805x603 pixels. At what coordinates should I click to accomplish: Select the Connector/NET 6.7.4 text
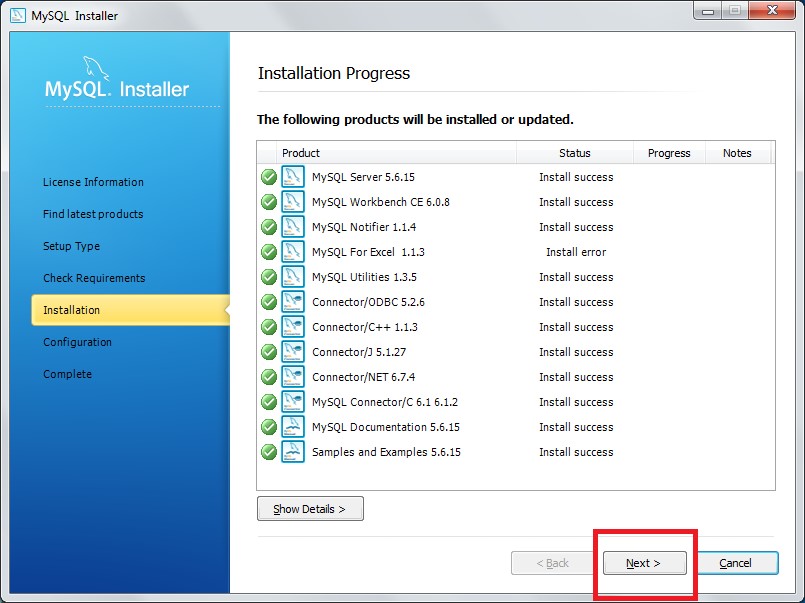(363, 377)
